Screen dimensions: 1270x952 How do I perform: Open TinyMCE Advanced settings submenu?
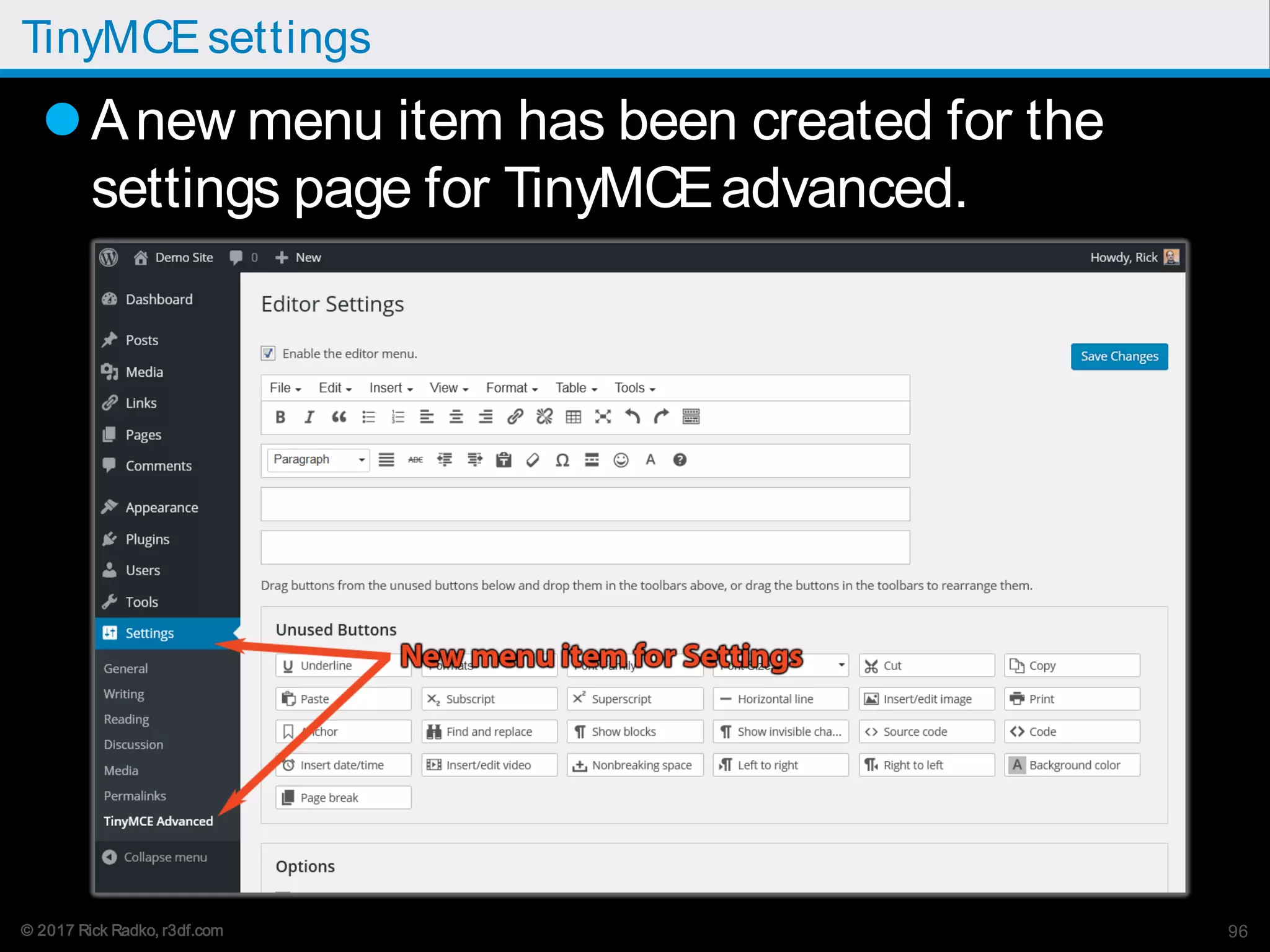point(158,821)
